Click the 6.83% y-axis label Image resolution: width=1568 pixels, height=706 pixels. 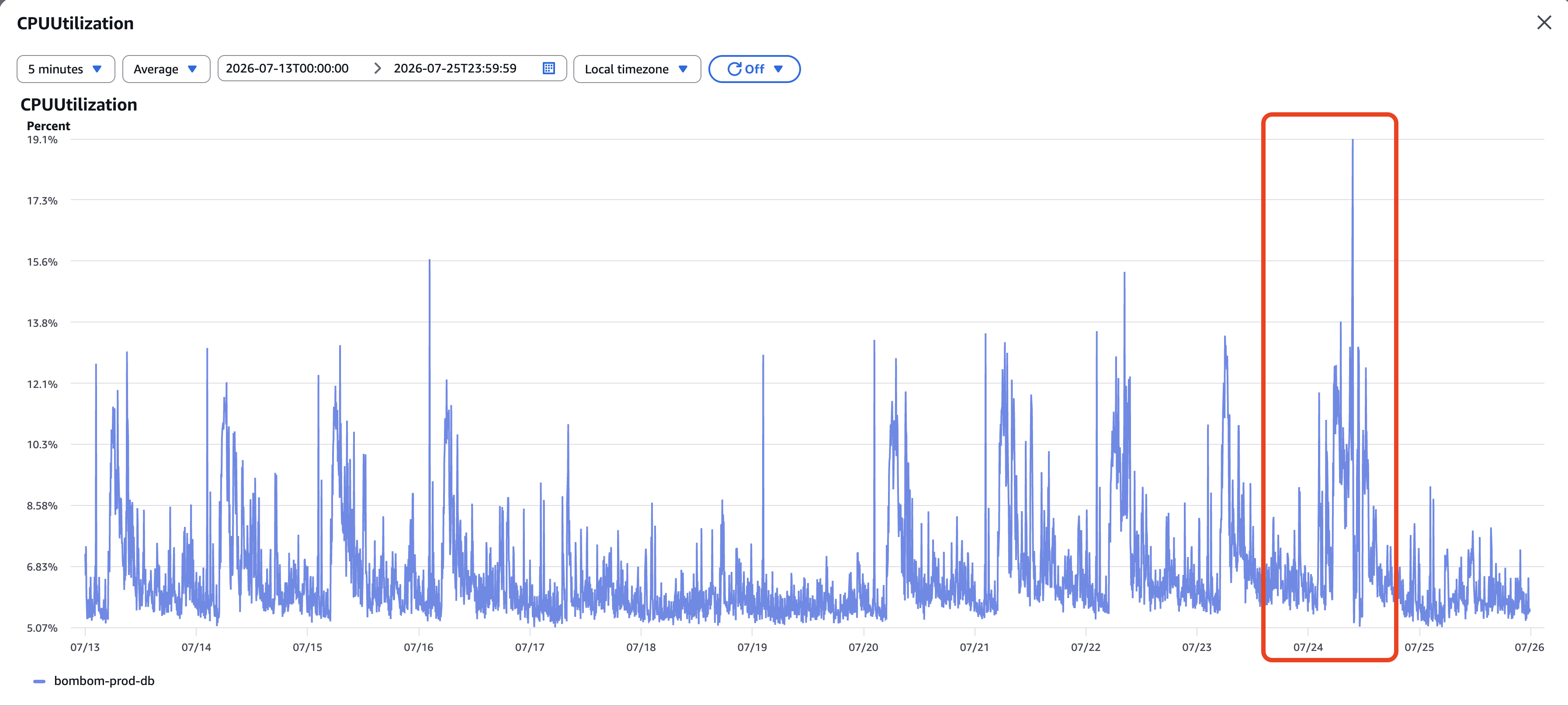pyautogui.click(x=42, y=567)
